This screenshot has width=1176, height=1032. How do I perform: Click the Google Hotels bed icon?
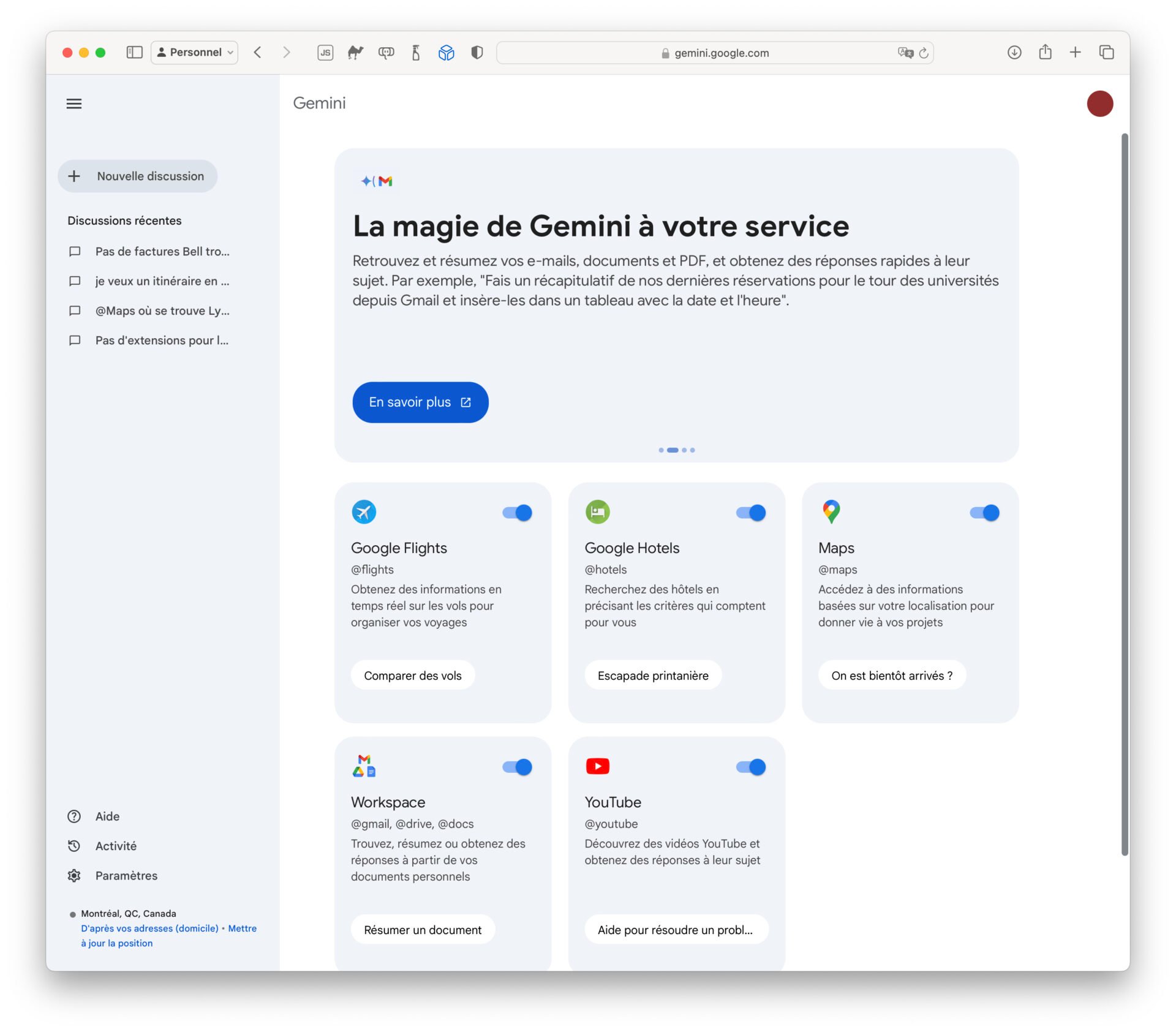(598, 512)
